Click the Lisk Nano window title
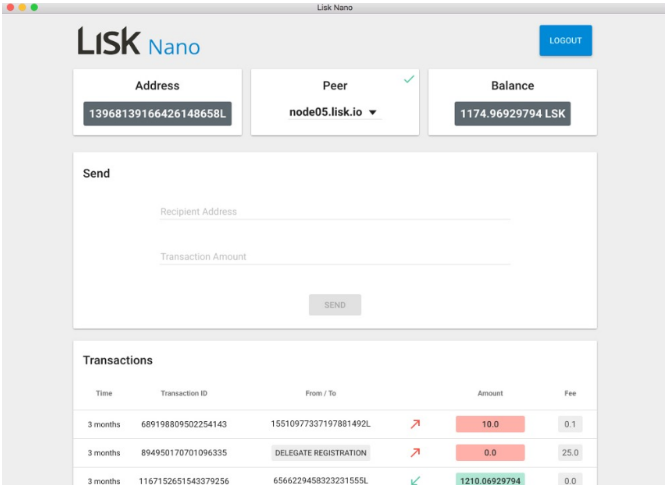Screen dimensions: 670x489 coord(335,7)
